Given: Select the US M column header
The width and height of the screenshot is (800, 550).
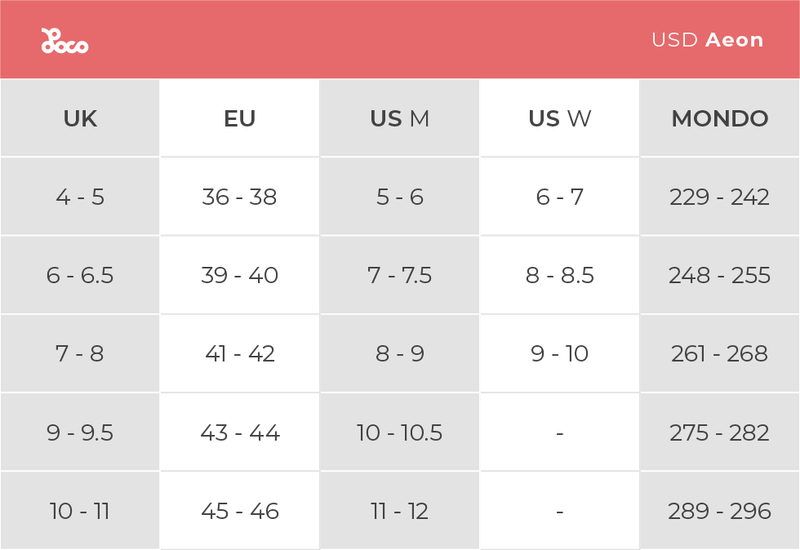Looking at the screenshot, I should (x=400, y=119).
